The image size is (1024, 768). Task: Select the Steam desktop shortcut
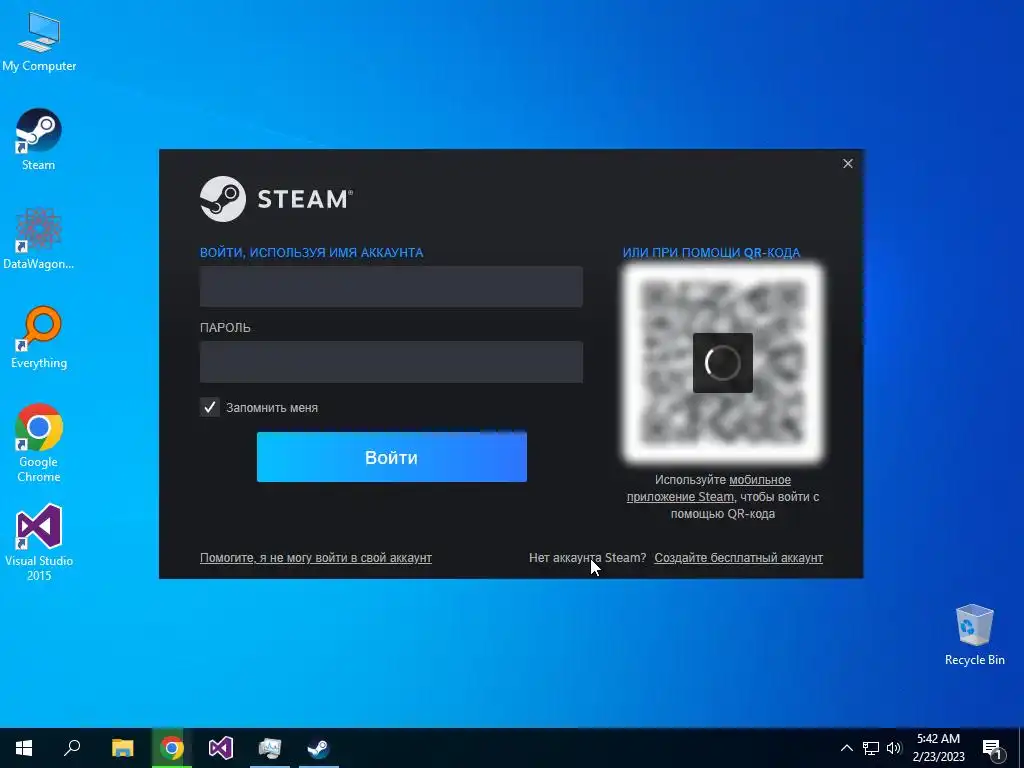pos(39,140)
